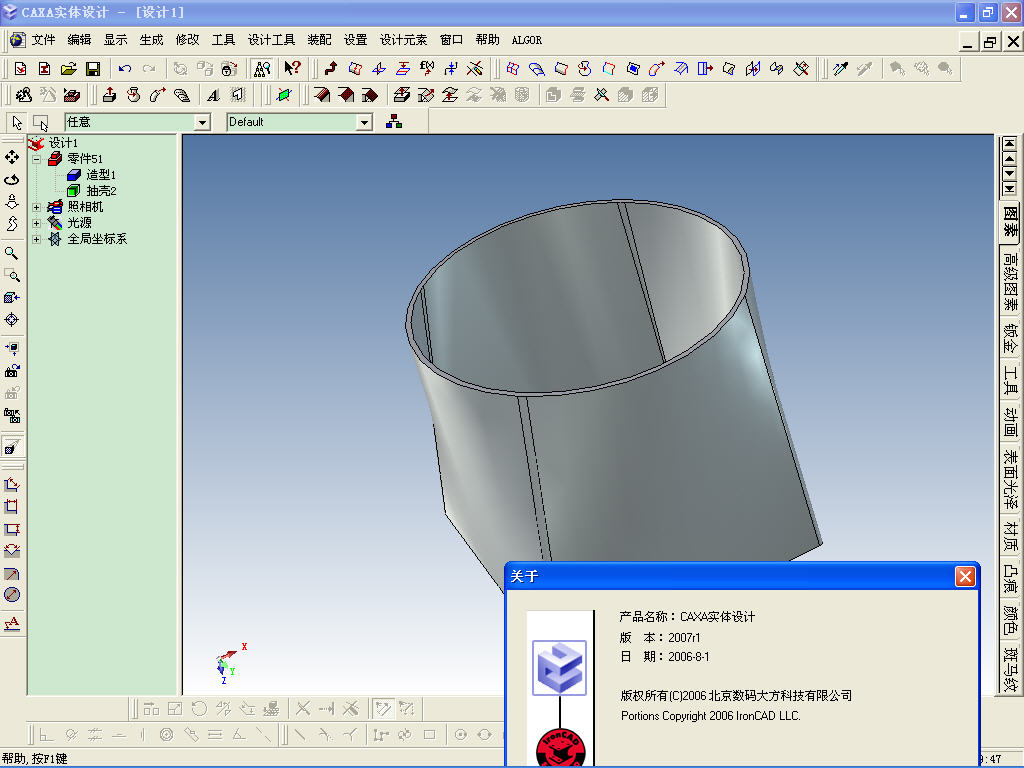Open the Default configuration dropdown

tap(364, 122)
